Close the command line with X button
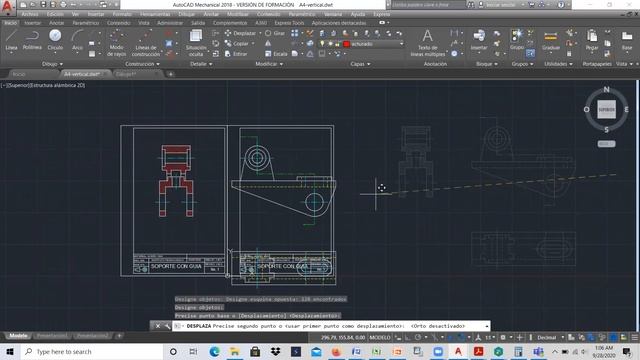The image size is (640, 360). point(158,326)
